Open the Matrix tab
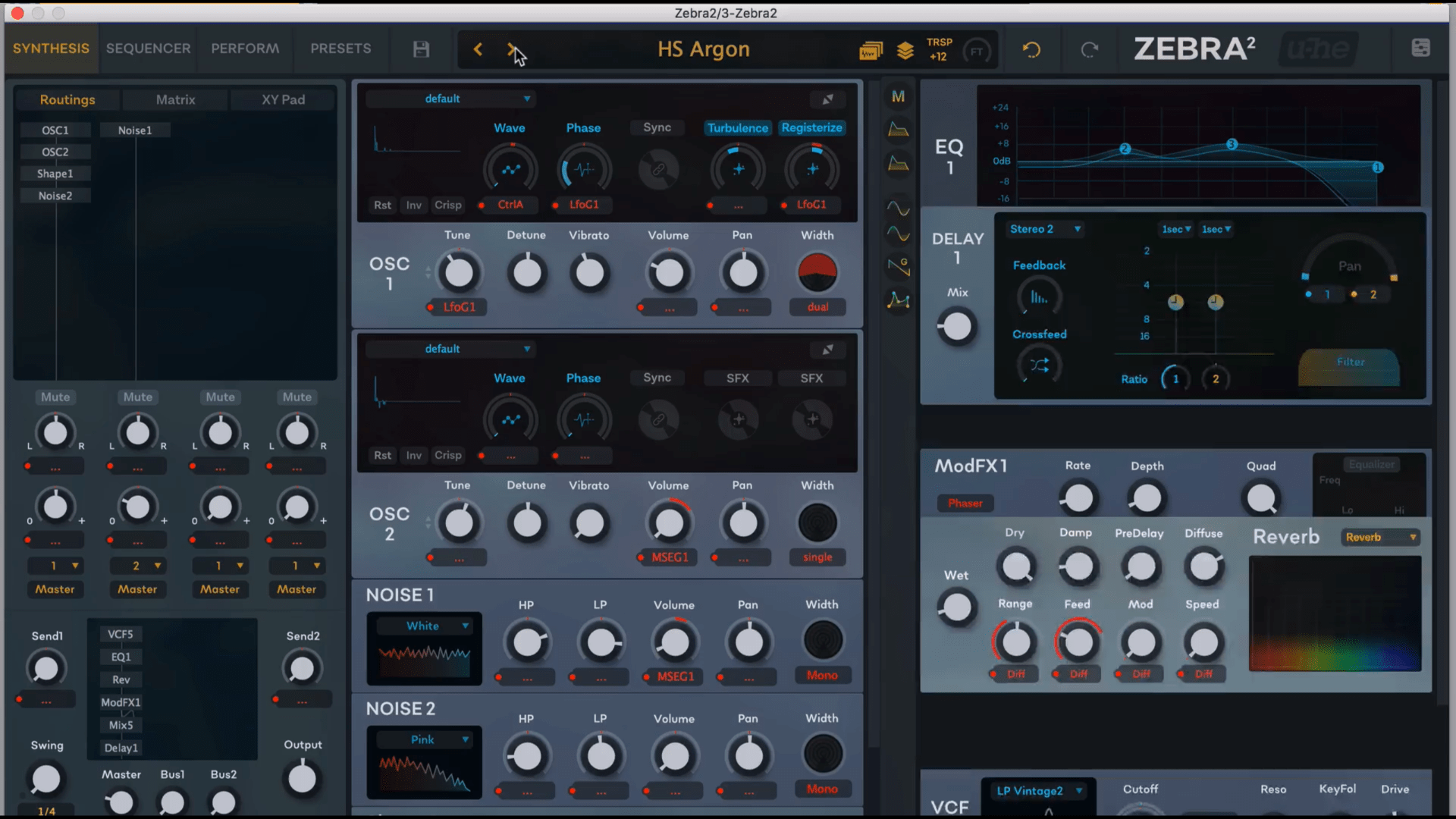The width and height of the screenshot is (1456, 819). [175, 99]
